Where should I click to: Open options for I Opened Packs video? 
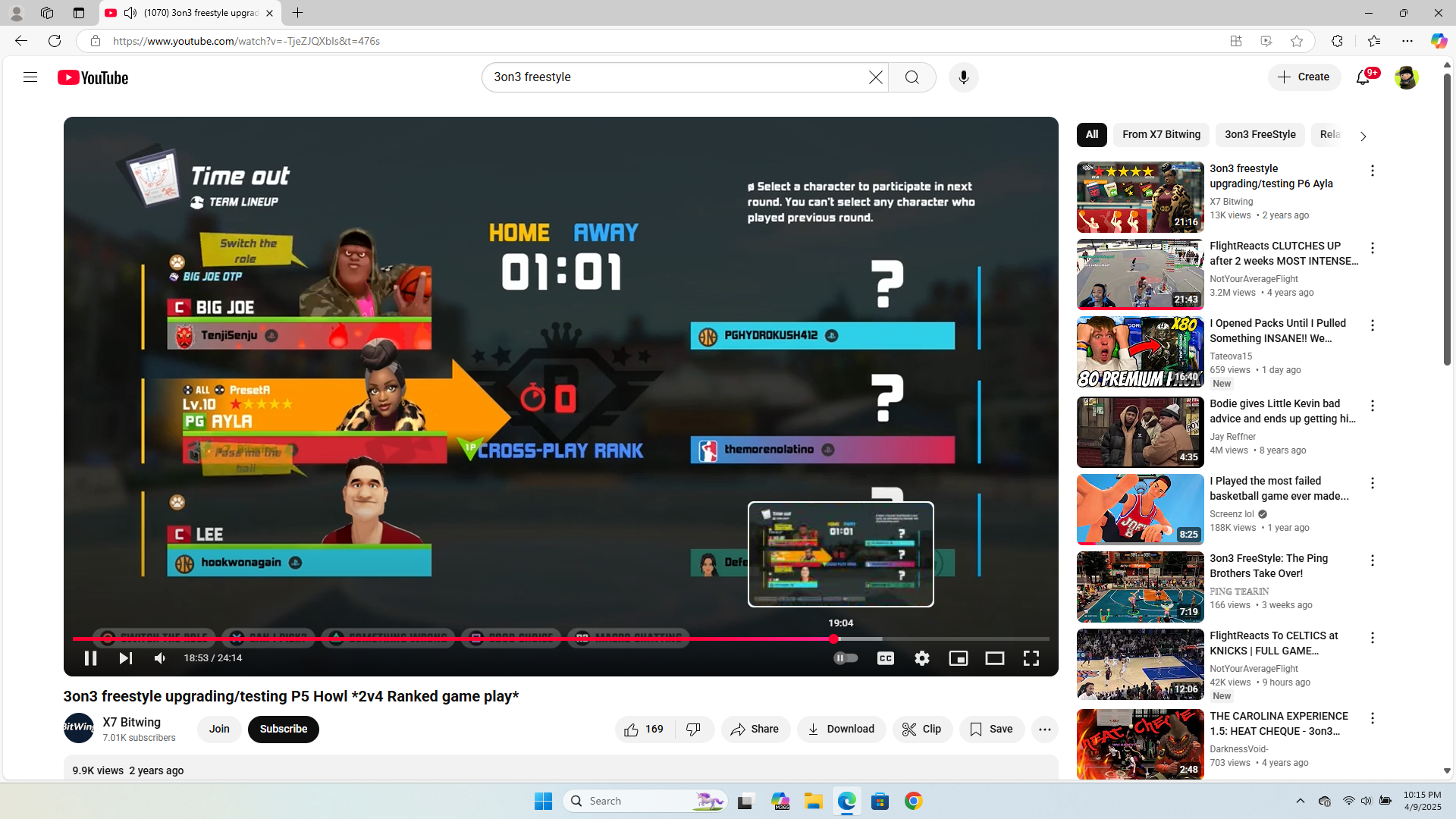1372,325
